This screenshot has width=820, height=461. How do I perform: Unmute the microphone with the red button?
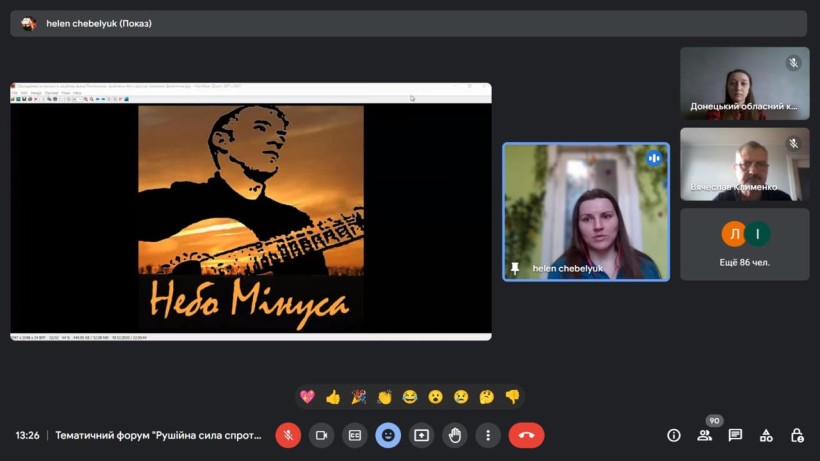tap(288, 435)
